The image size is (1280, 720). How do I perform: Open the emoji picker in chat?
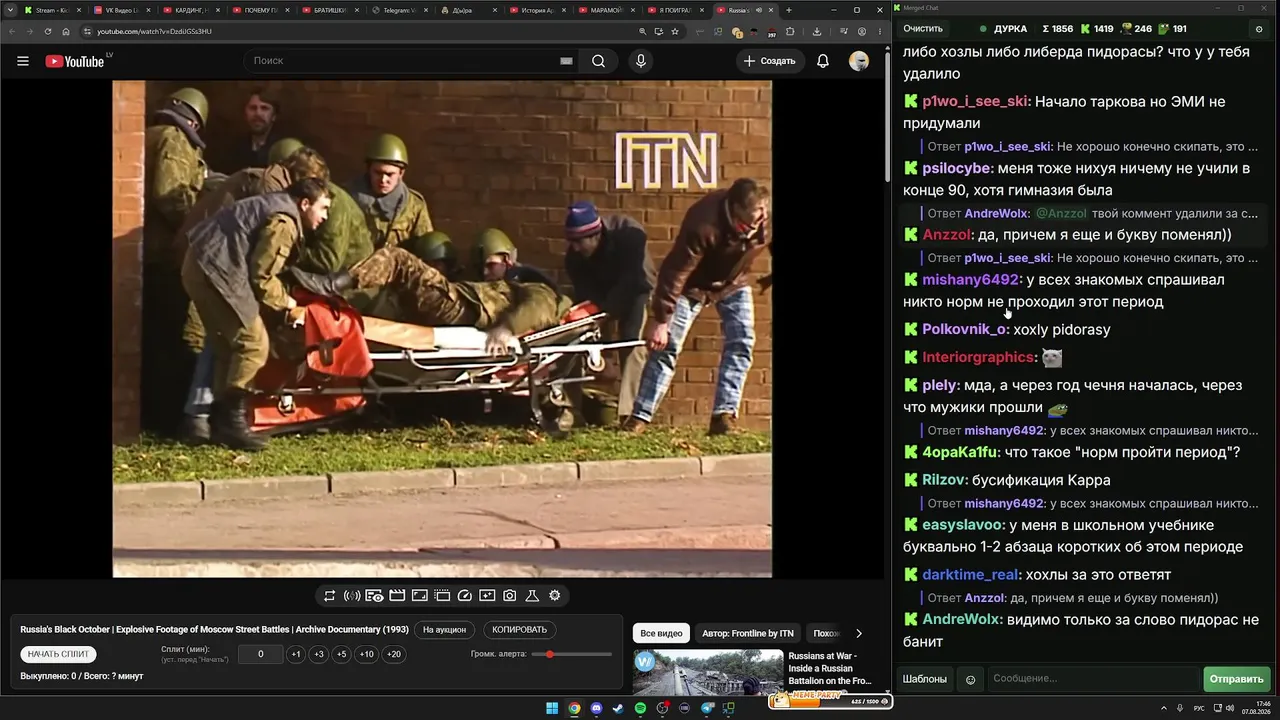click(970, 679)
